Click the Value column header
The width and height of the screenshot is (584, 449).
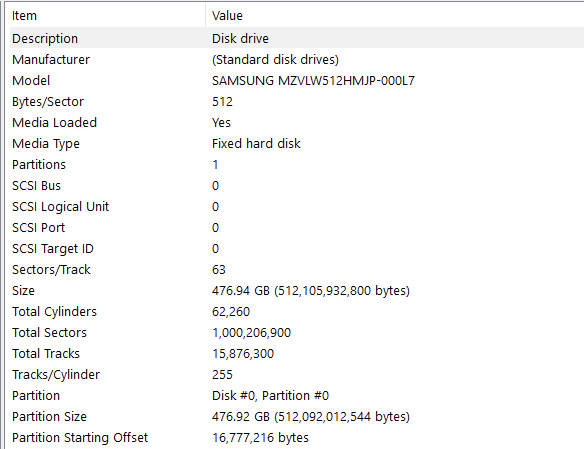pos(394,15)
